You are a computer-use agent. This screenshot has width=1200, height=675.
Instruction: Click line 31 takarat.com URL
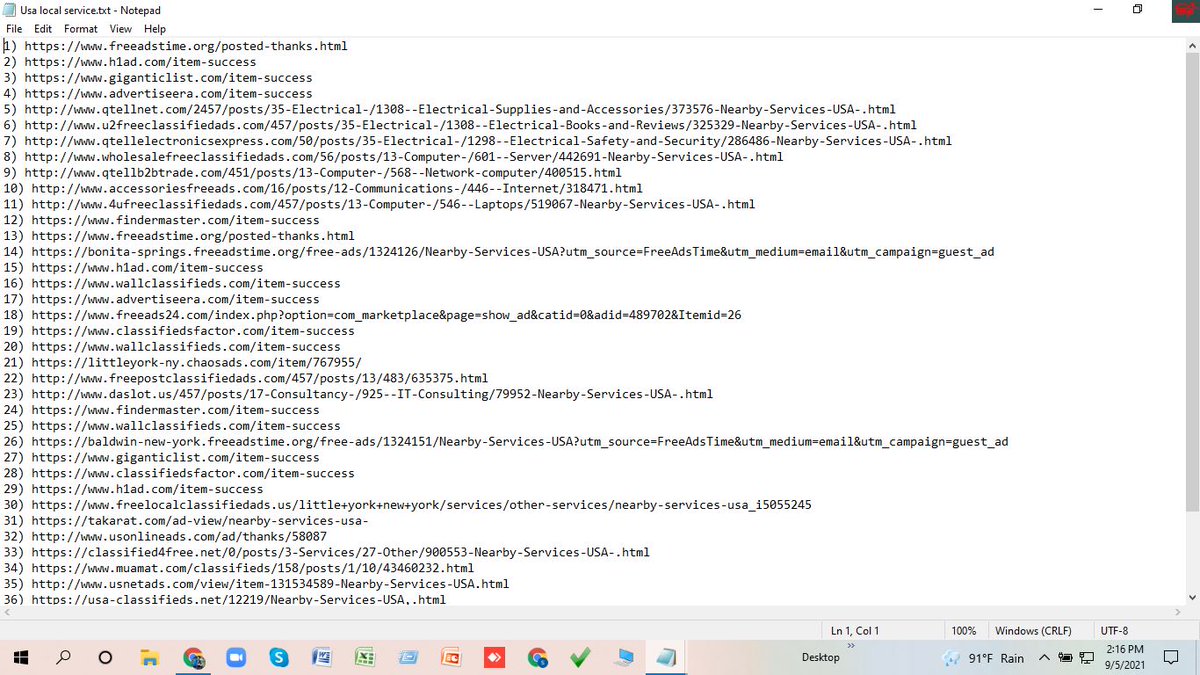tap(200, 522)
